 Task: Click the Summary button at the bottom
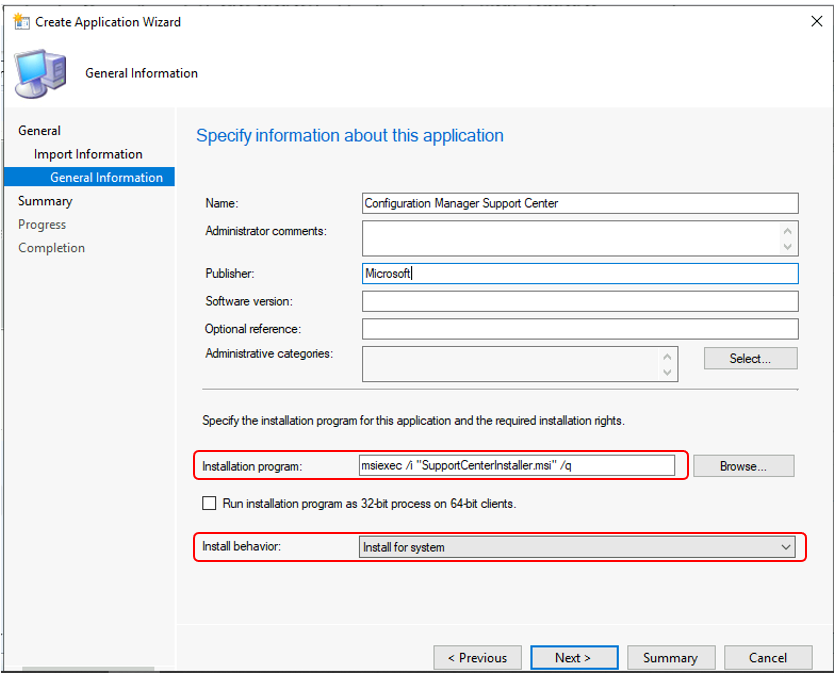click(671, 658)
